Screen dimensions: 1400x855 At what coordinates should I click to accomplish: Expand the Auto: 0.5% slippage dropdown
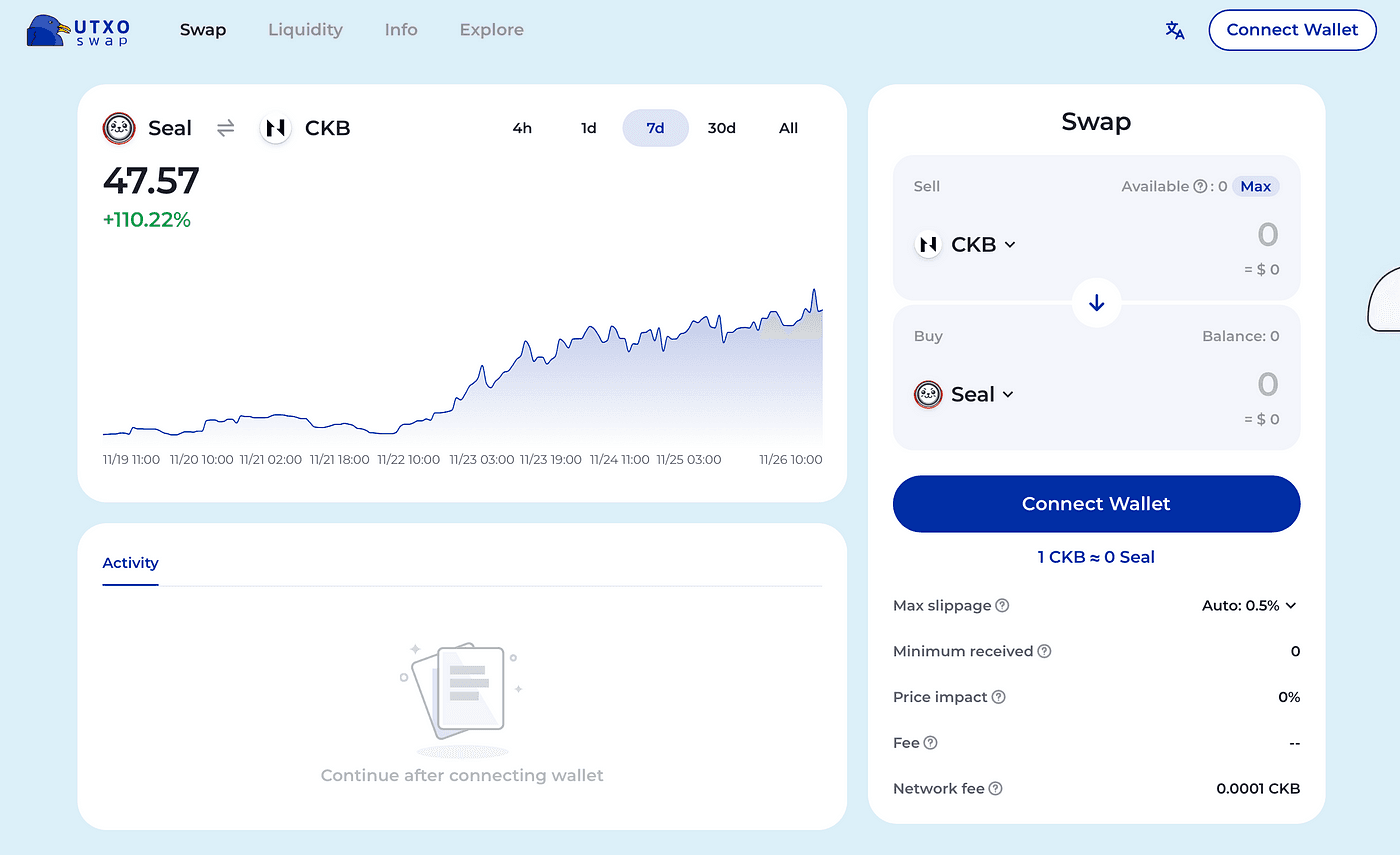click(x=1249, y=605)
